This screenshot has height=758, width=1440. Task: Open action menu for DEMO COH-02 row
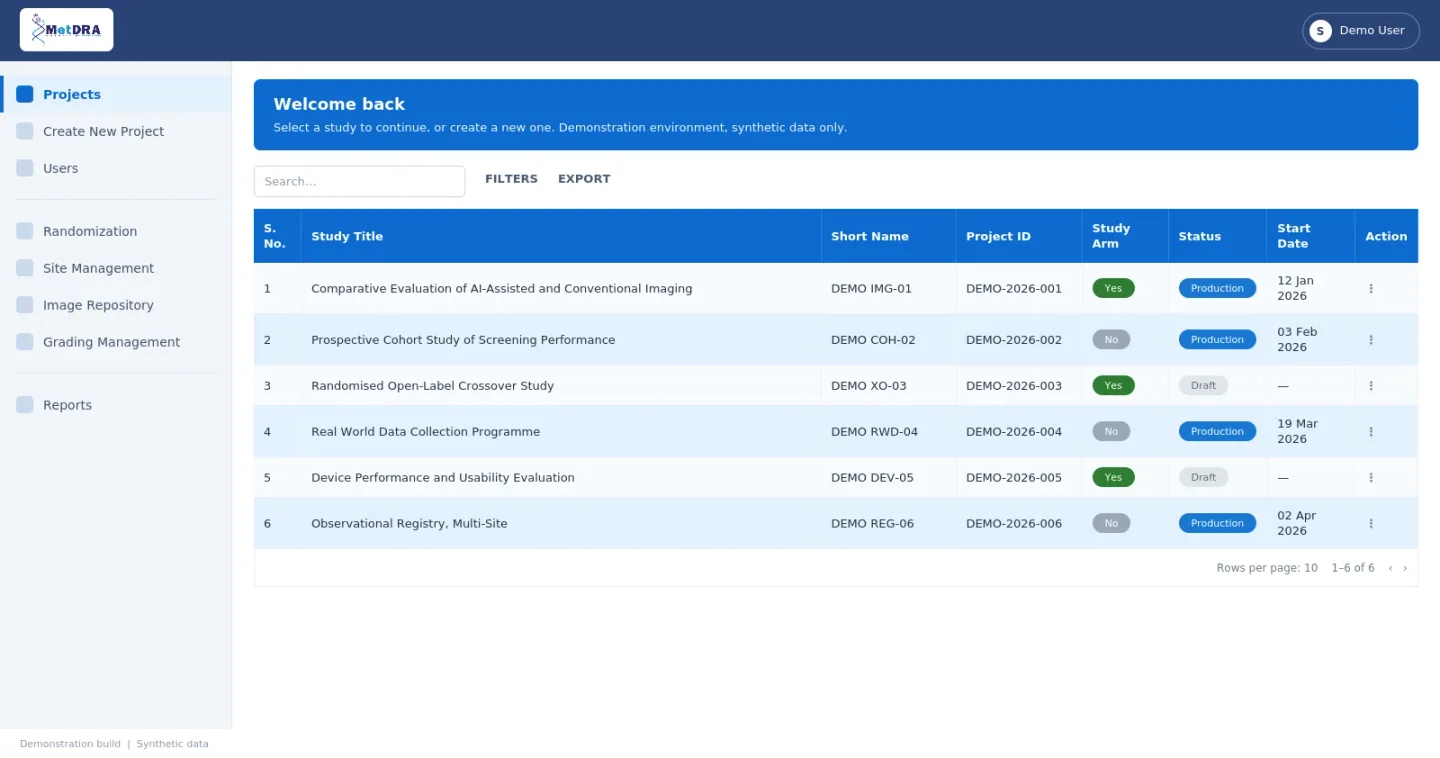point(1371,340)
